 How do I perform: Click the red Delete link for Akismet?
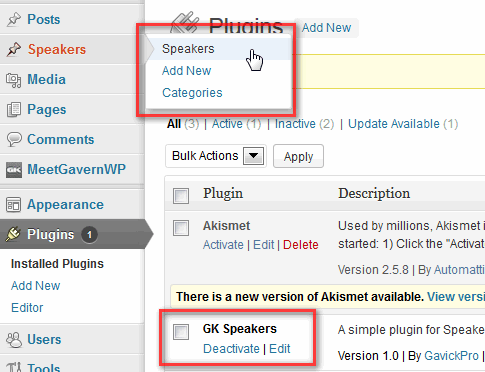point(301,245)
